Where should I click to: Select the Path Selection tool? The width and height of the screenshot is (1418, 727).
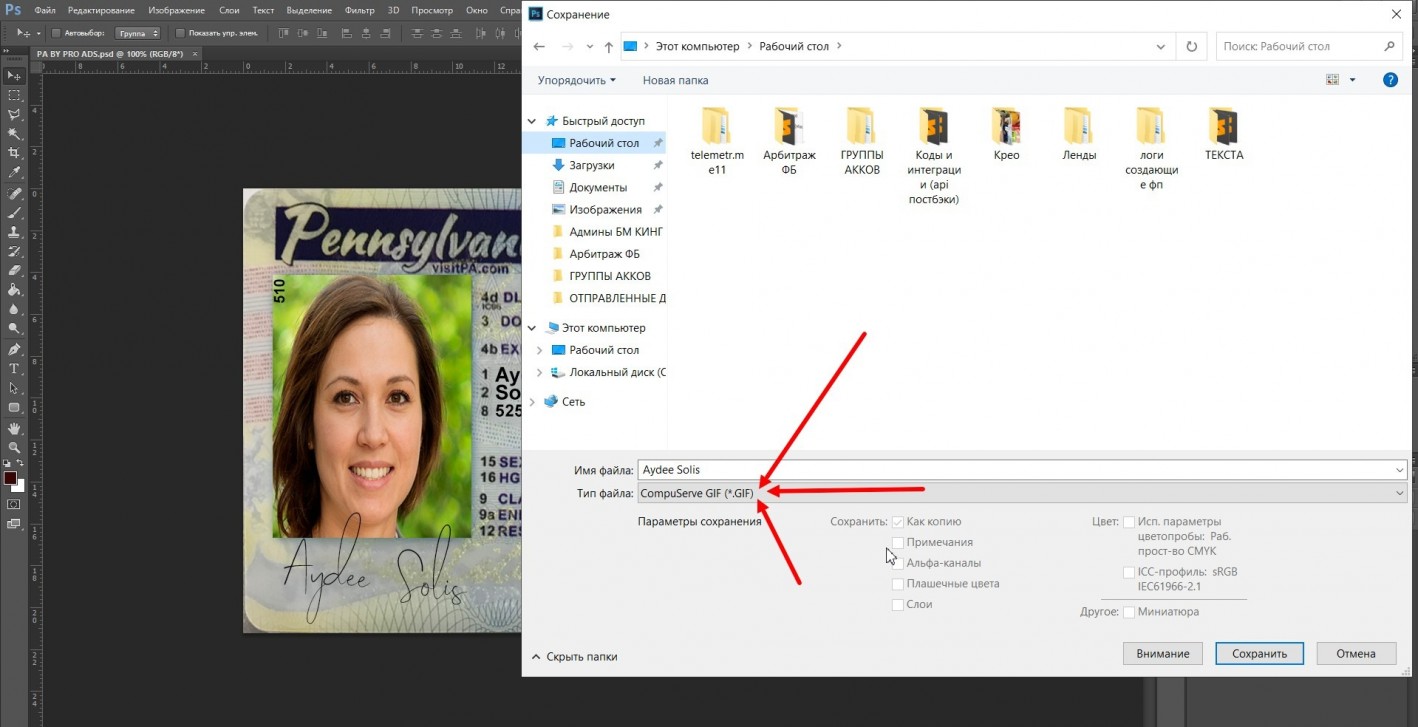(x=14, y=388)
